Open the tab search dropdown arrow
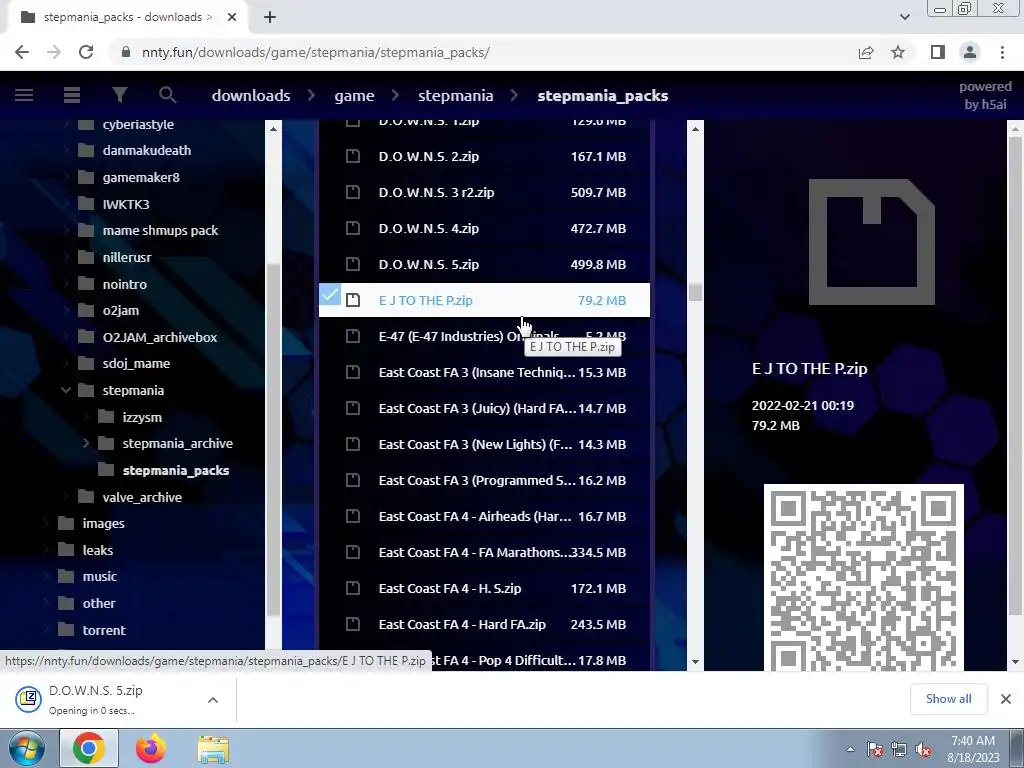 coord(904,17)
